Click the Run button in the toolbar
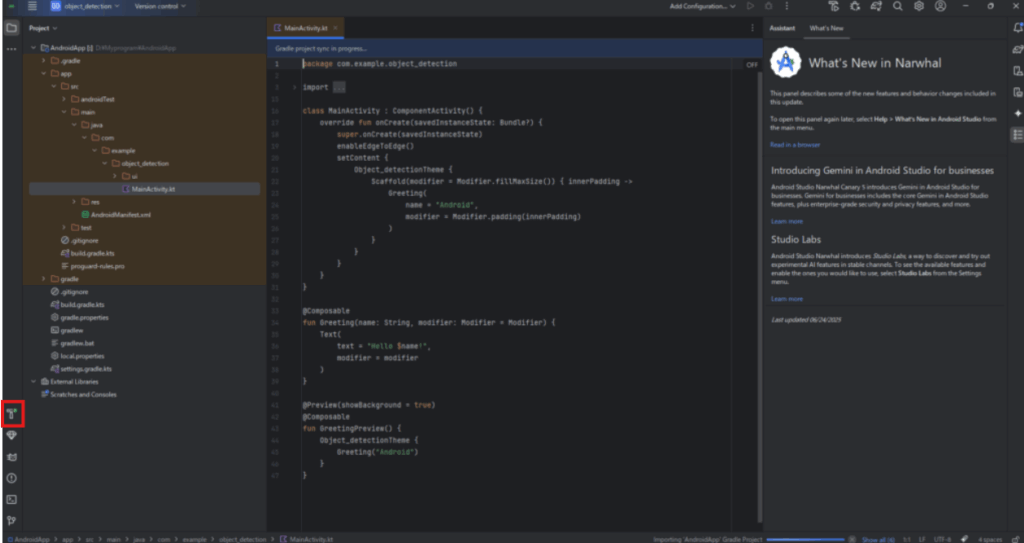The width and height of the screenshot is (1024, 543). [750, 6]
